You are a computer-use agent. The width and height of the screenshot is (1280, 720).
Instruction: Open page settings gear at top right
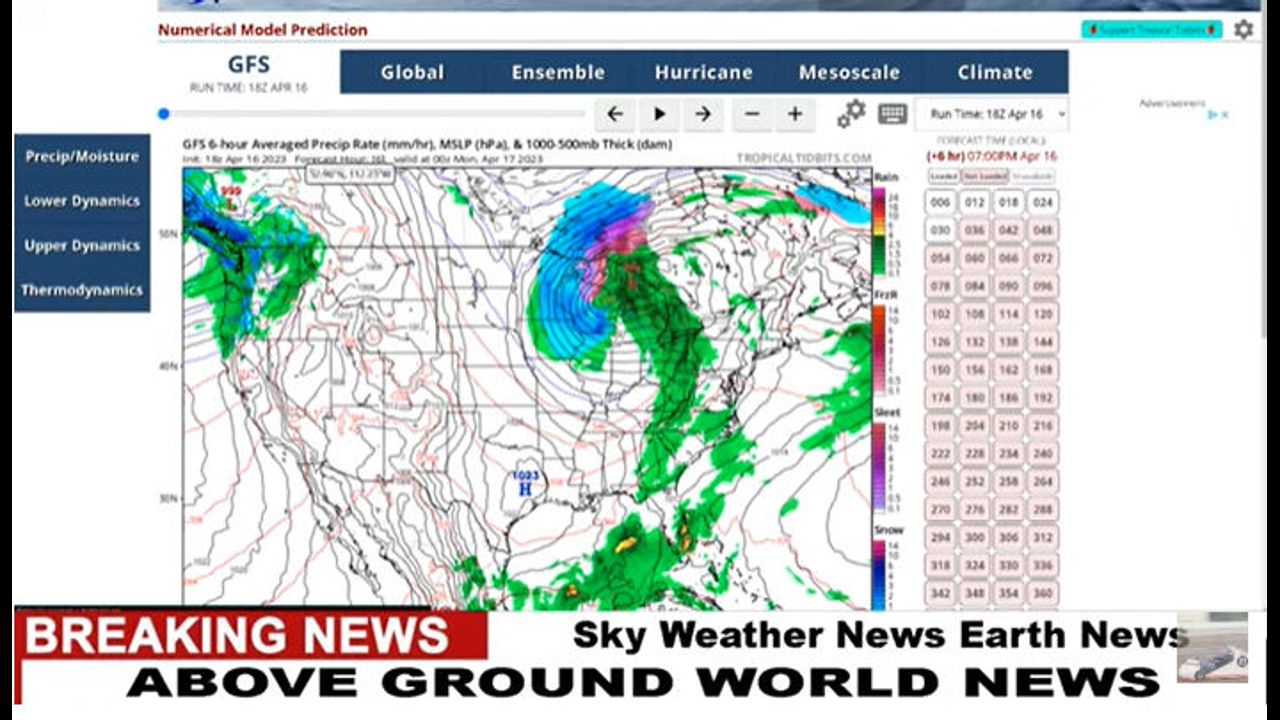click(x=1243, y=29)
